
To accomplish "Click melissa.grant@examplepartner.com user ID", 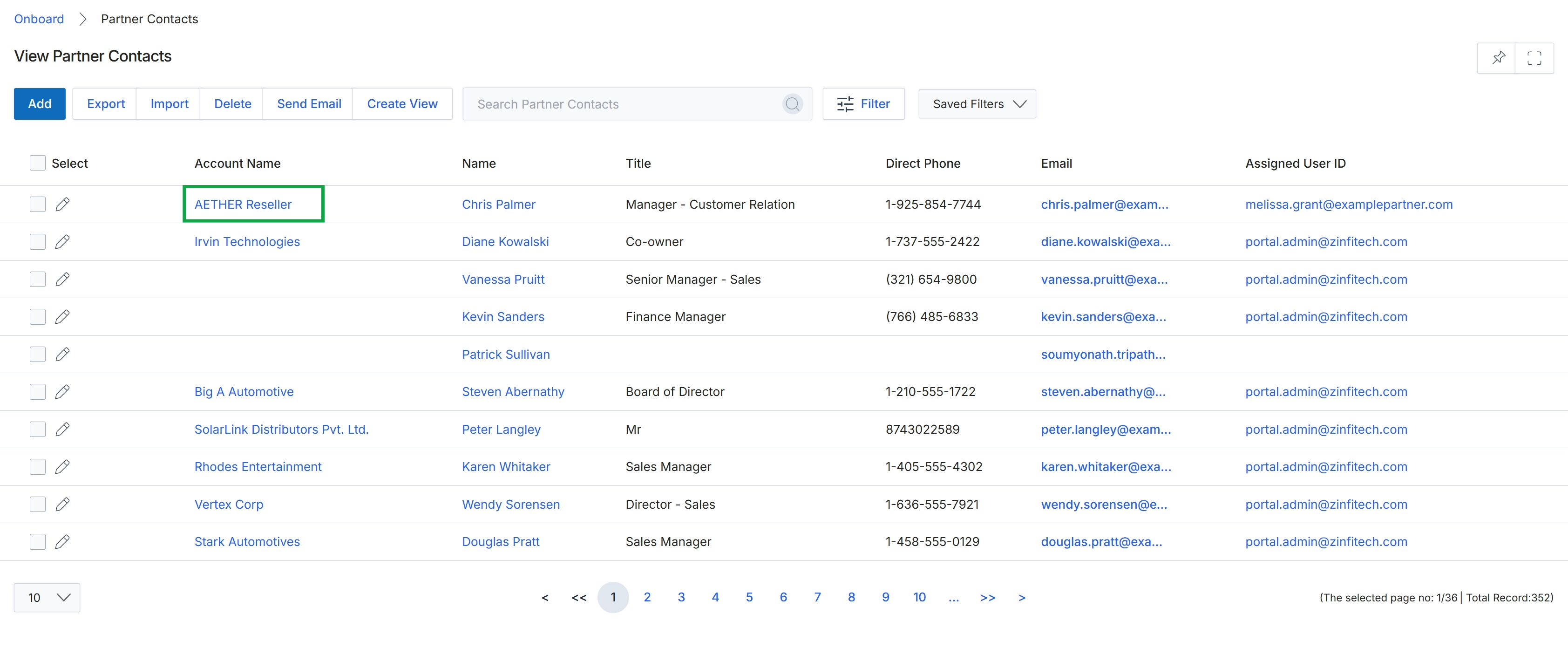I will [x=1349, y=204].
